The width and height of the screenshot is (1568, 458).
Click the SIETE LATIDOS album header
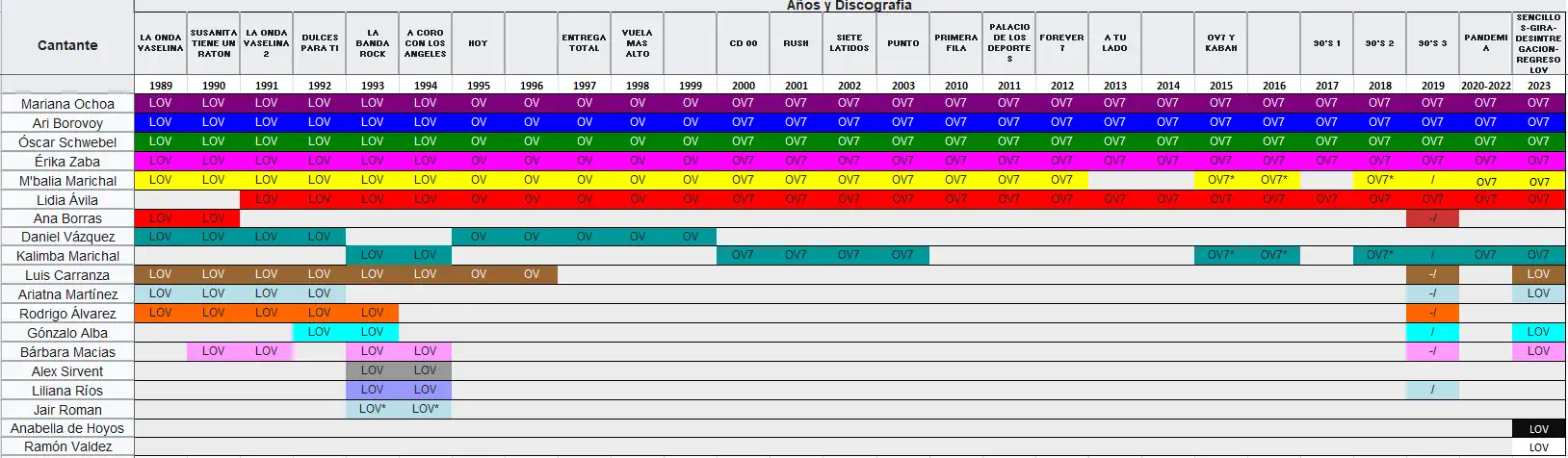click(849, 43)
